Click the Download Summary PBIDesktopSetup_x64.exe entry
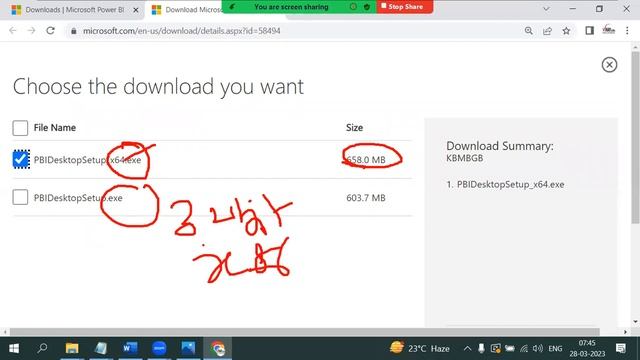Viewport: 640px width, 360px height. pyautogui.click(x=510, y=184)
